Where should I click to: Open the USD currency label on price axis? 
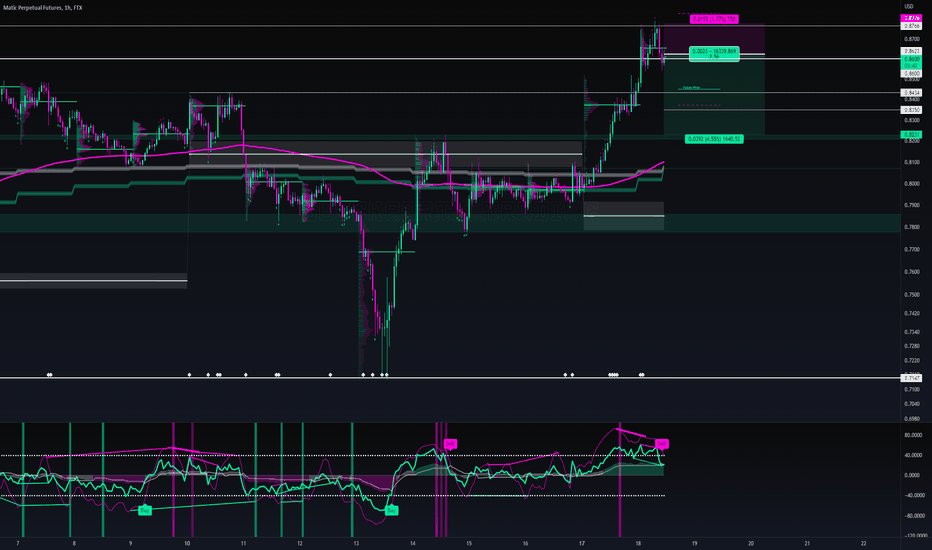[909, 7]
